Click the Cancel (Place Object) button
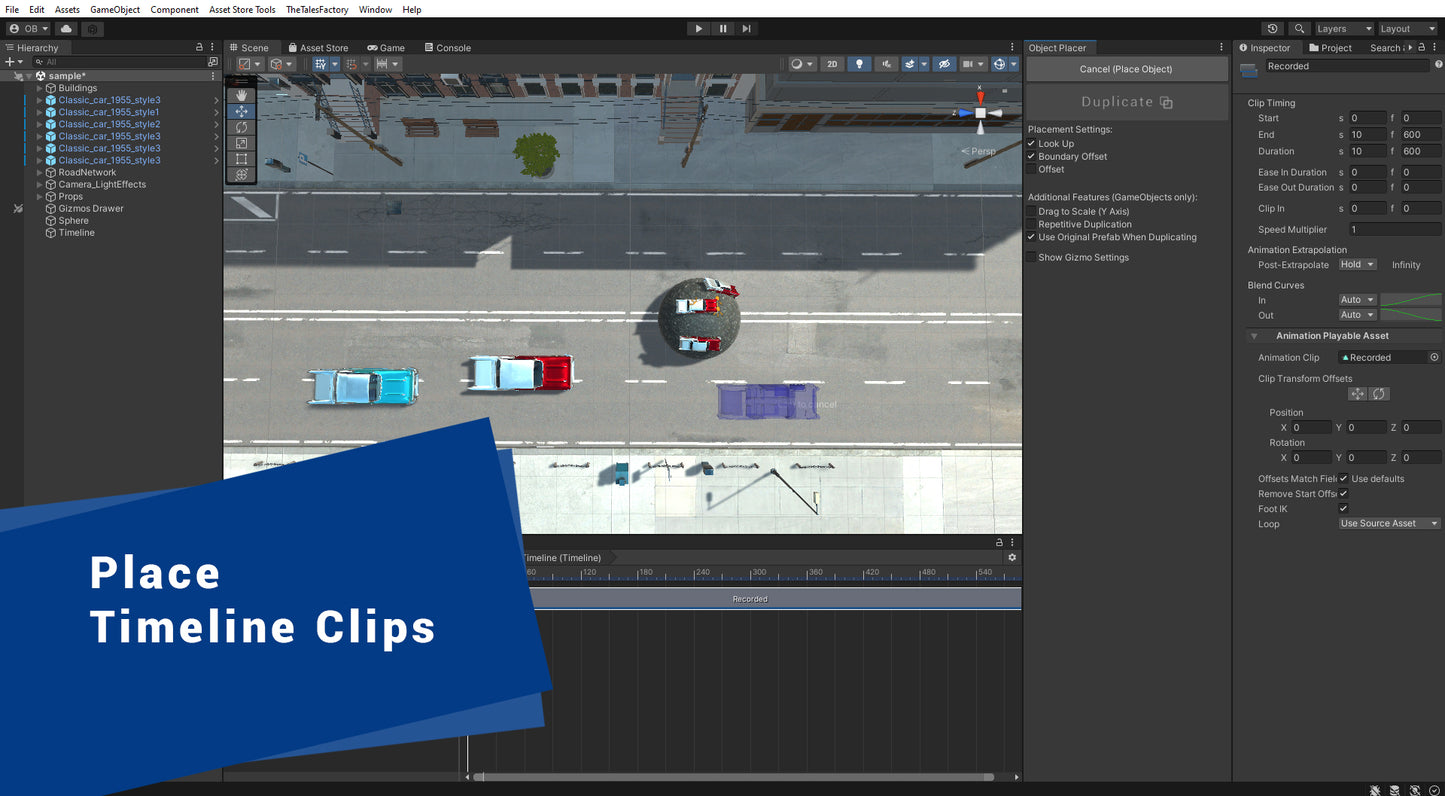The height and width of the screenshot is (796, 1445). (1126, 69)
